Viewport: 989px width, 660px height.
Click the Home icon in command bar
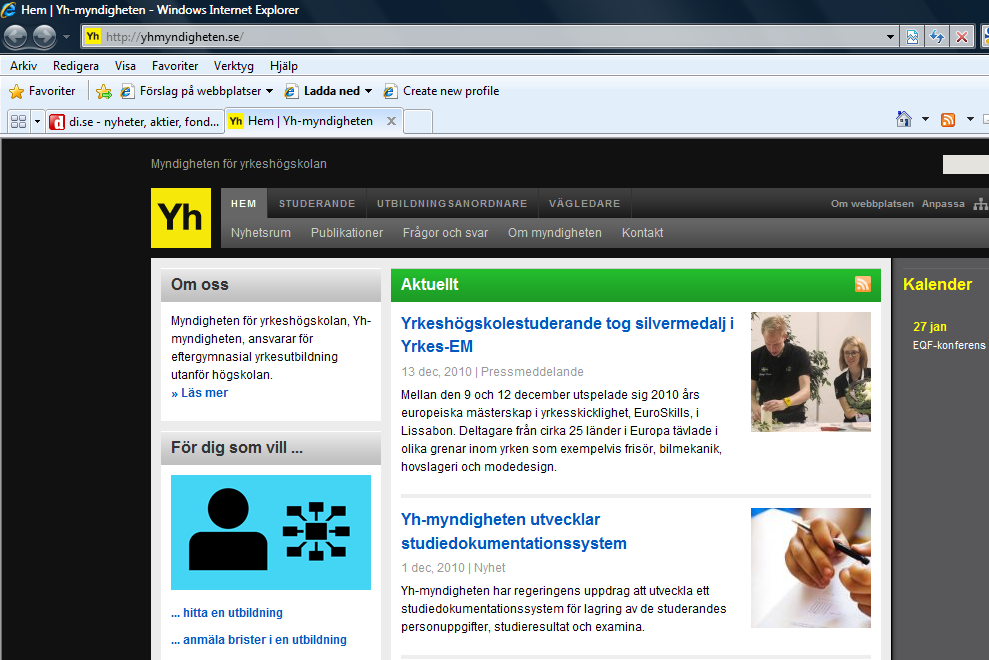coord(904,119)
